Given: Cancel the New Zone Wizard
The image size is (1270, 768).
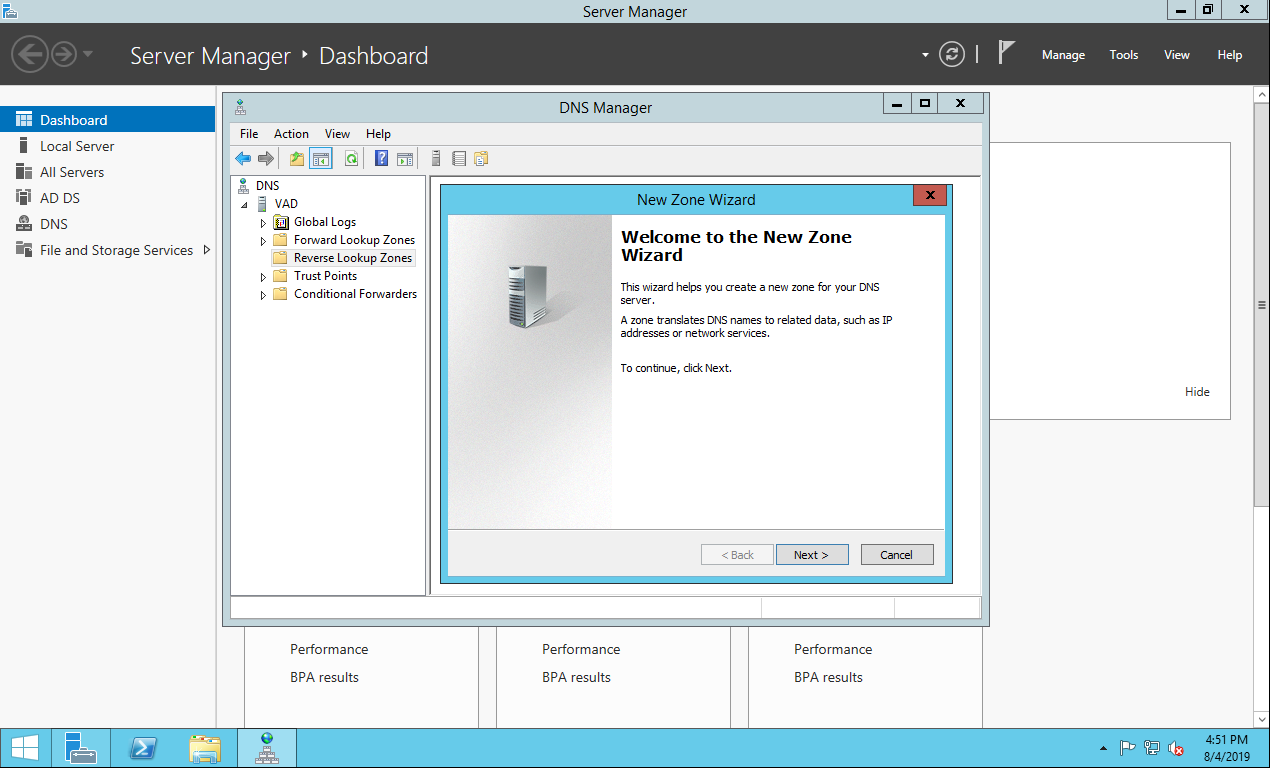Looking at the screenshot, I should click(896, 555).
